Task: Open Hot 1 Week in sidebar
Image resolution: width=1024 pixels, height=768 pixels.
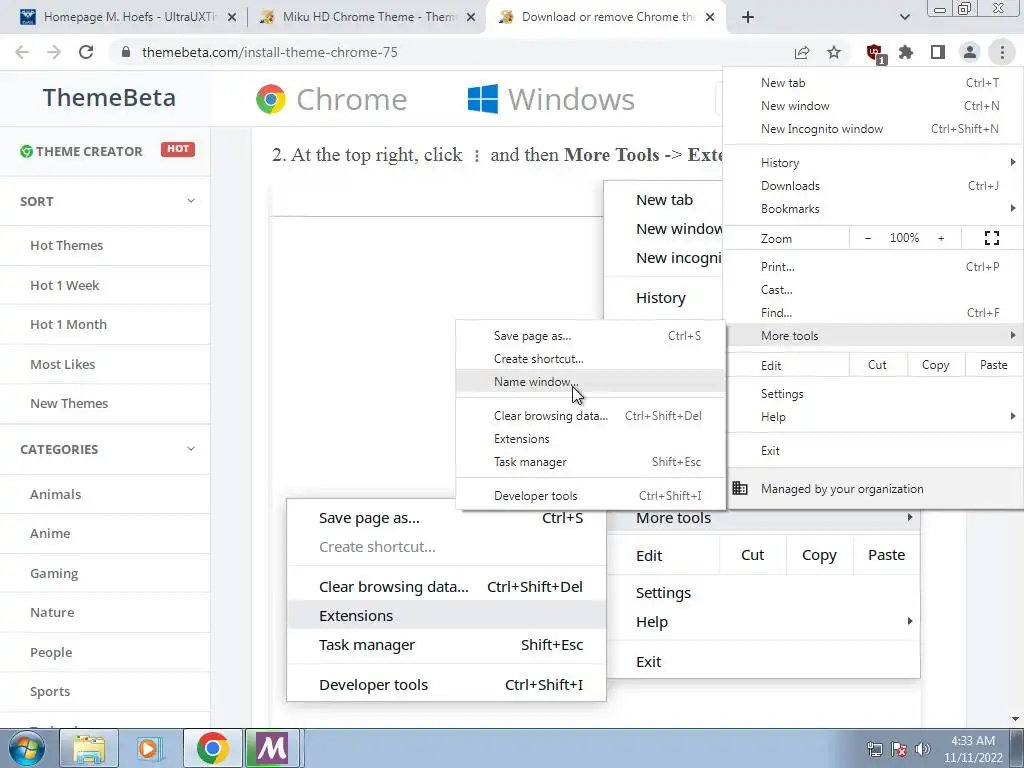Action: (65, 285)
